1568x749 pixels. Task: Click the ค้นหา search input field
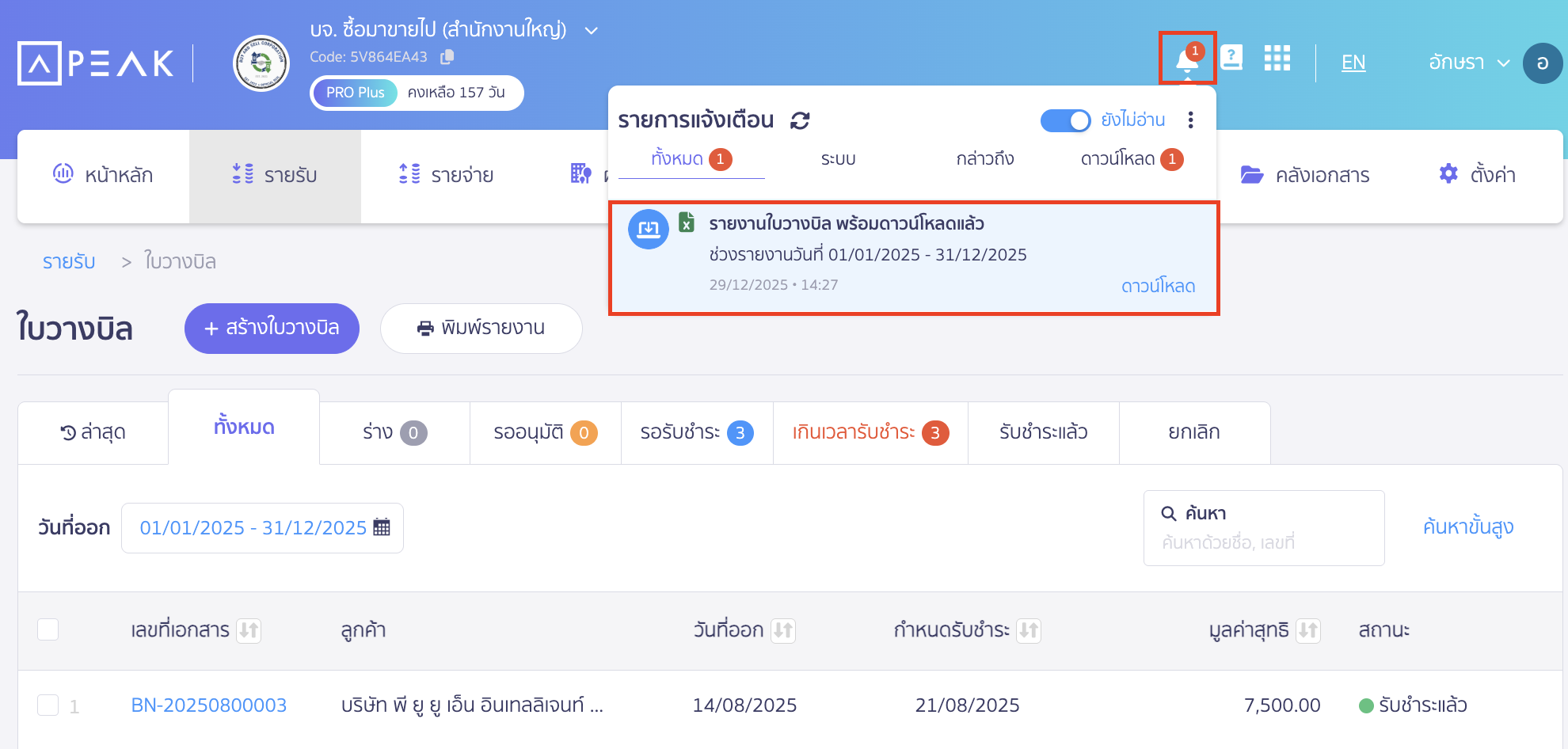1264,527
